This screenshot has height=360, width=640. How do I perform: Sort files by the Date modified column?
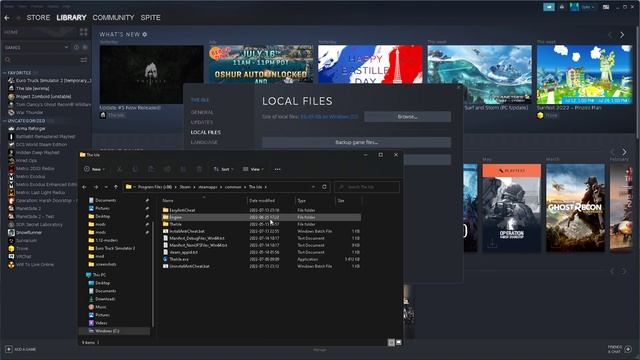click(262, 200)
